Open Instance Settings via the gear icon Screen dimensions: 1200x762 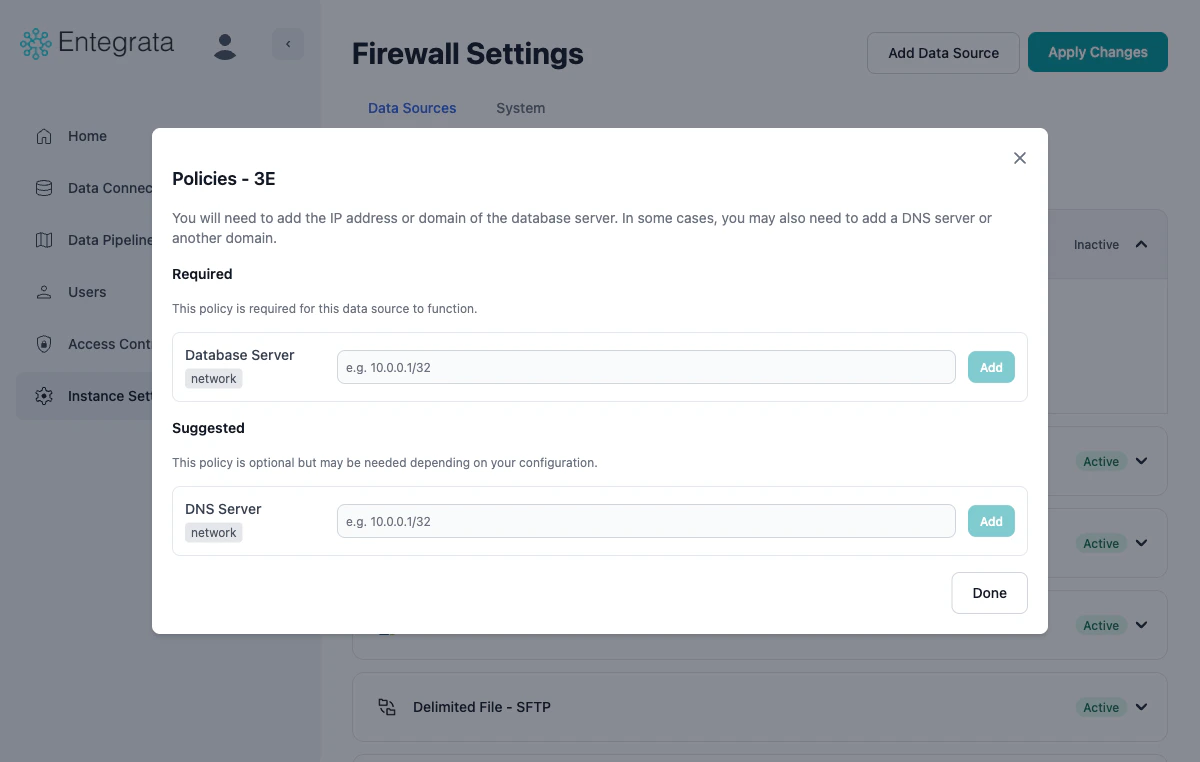point(44,396)
